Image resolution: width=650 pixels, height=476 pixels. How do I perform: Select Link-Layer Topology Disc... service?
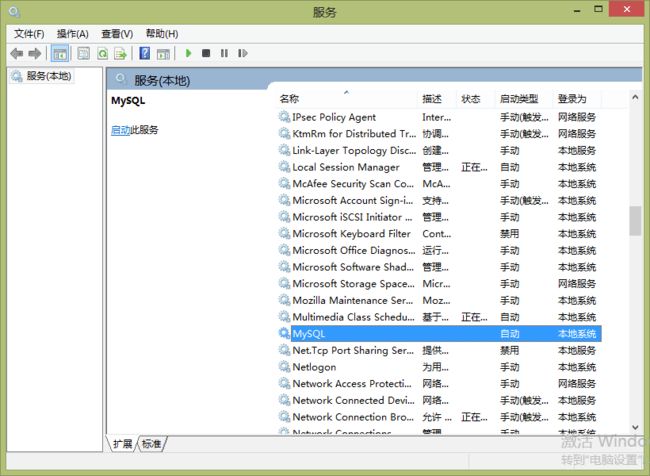click(439, 150)
